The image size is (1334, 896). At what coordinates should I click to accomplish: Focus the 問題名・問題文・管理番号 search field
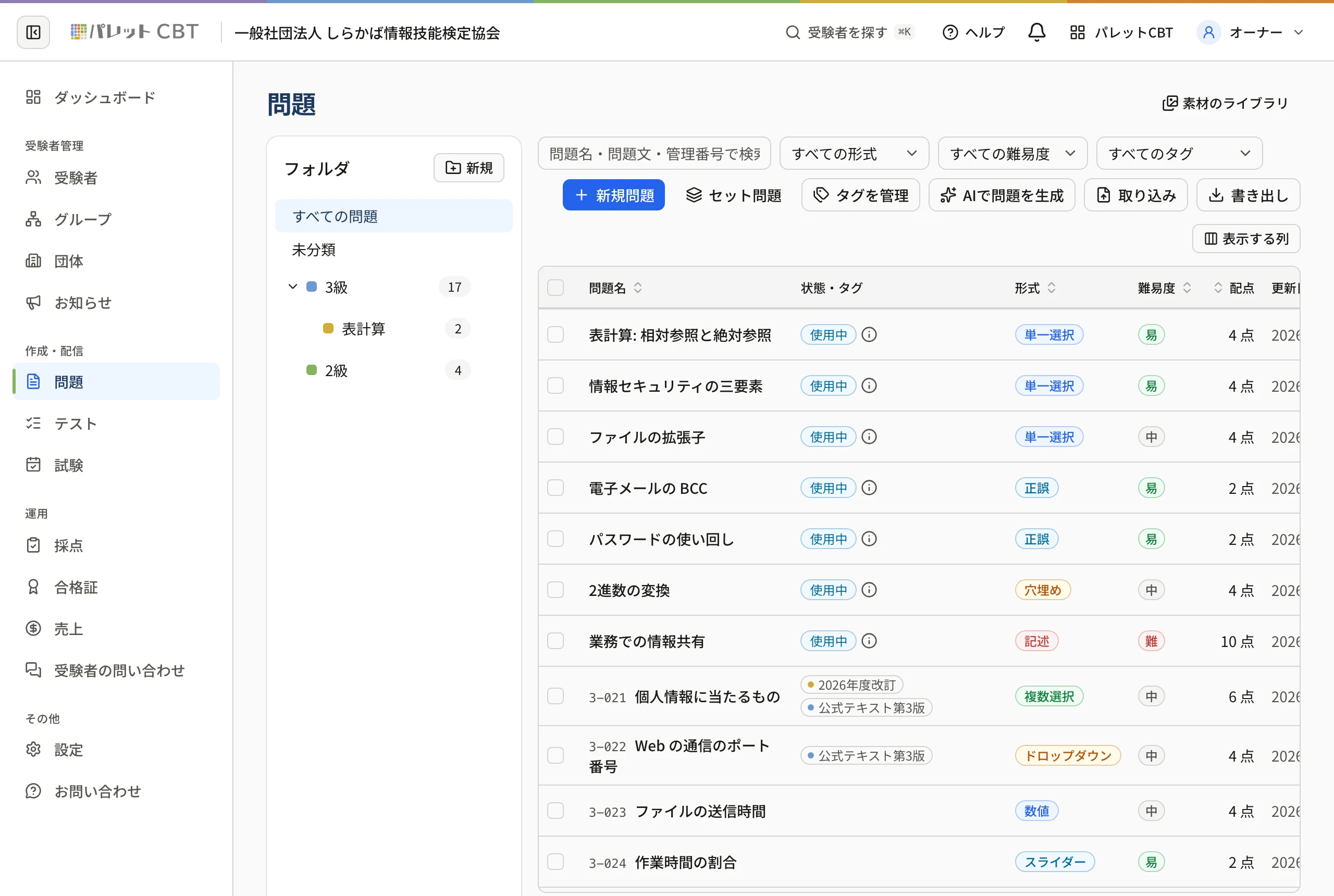coord(654,153)
